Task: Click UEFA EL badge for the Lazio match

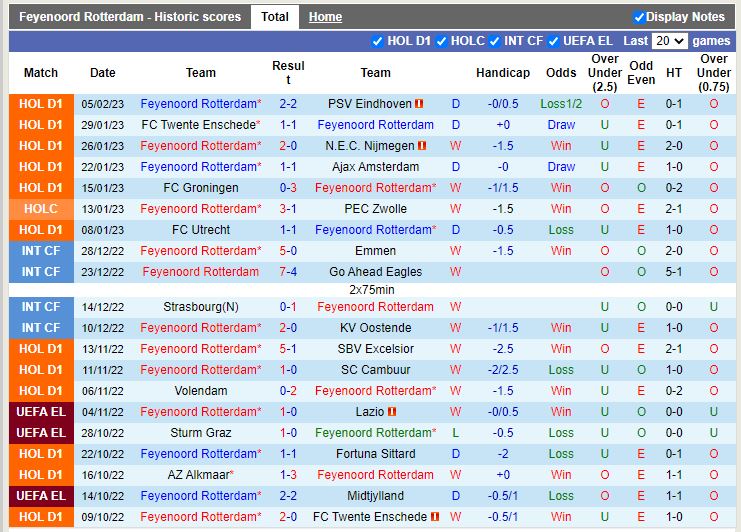Action: click(x=41, y=412)
